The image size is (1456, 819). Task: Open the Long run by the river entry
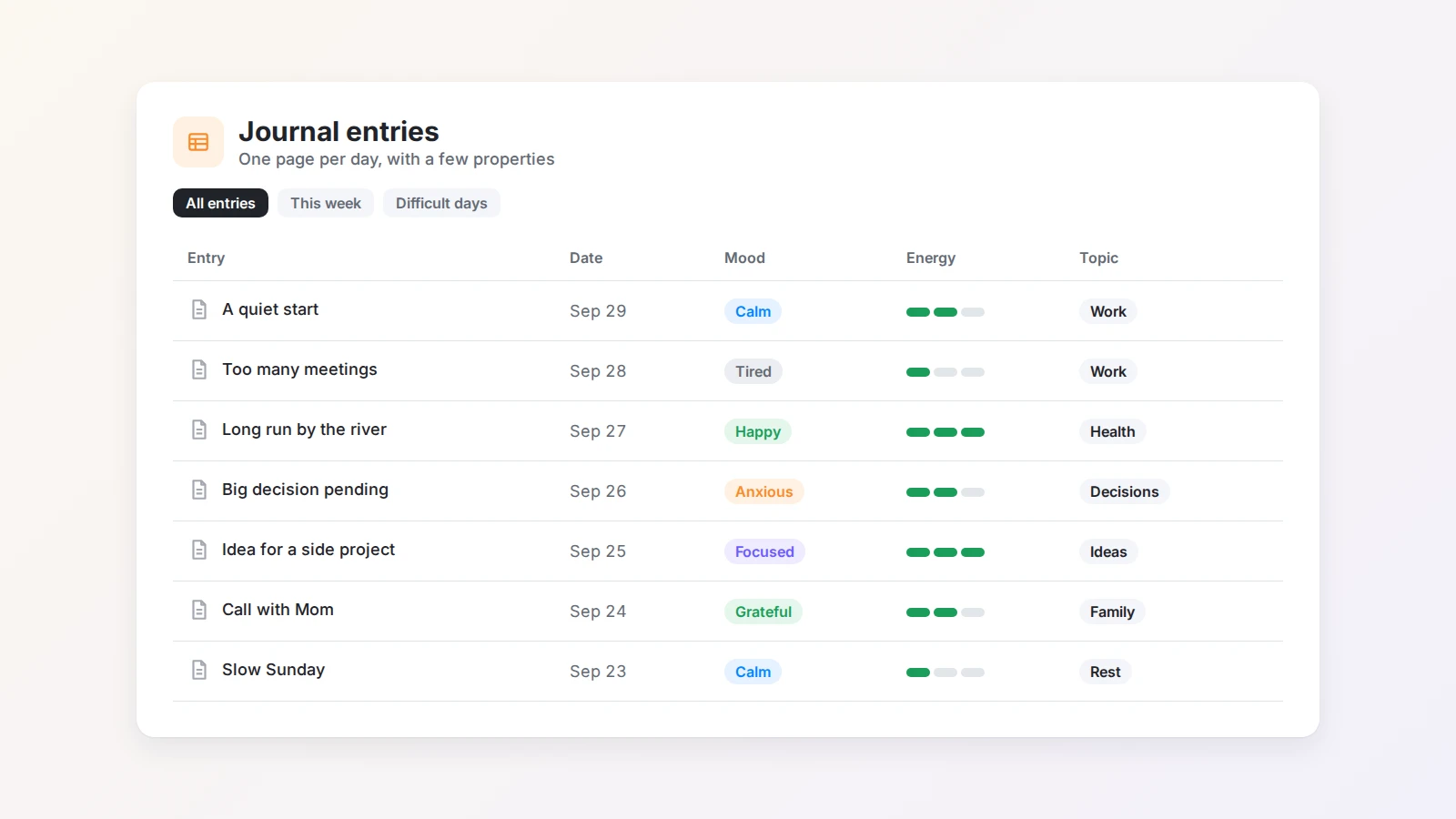(304, 430)
